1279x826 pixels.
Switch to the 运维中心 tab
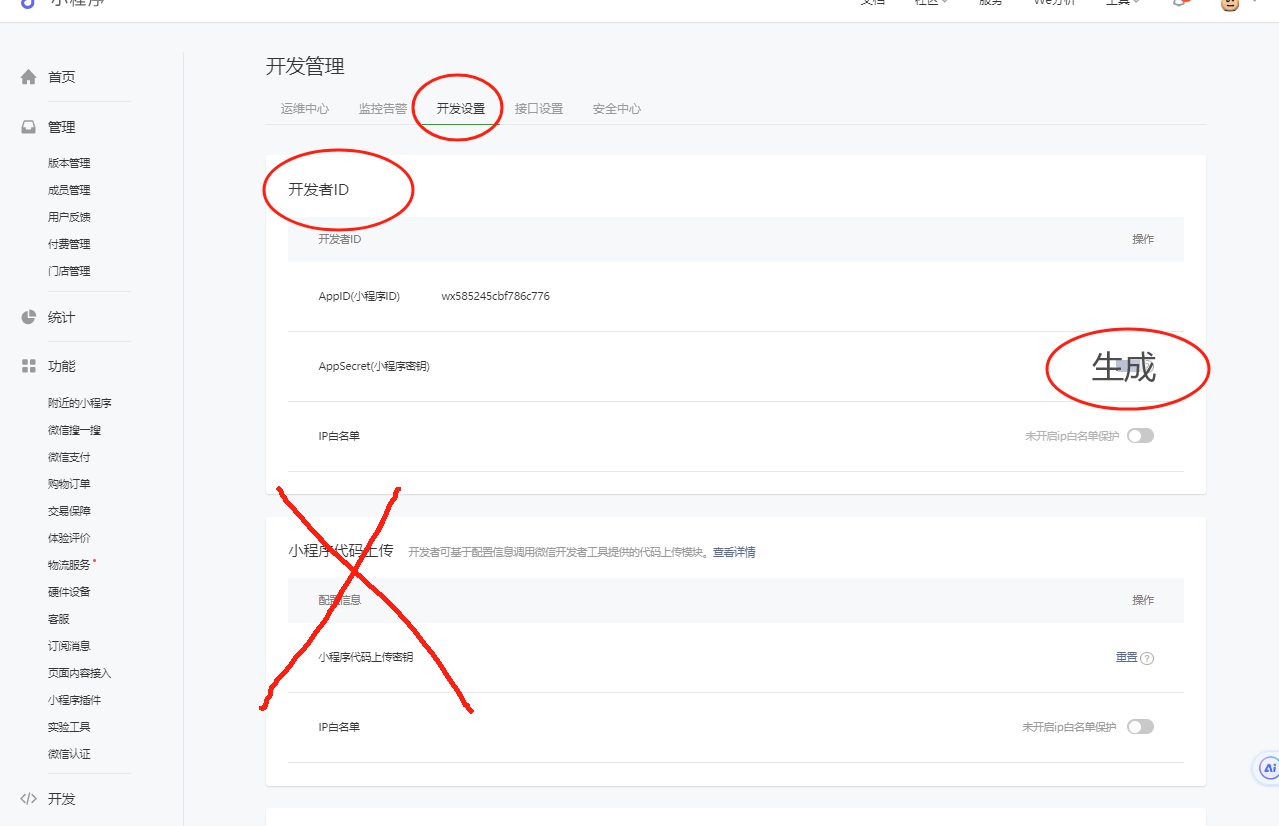click(305, 109)
